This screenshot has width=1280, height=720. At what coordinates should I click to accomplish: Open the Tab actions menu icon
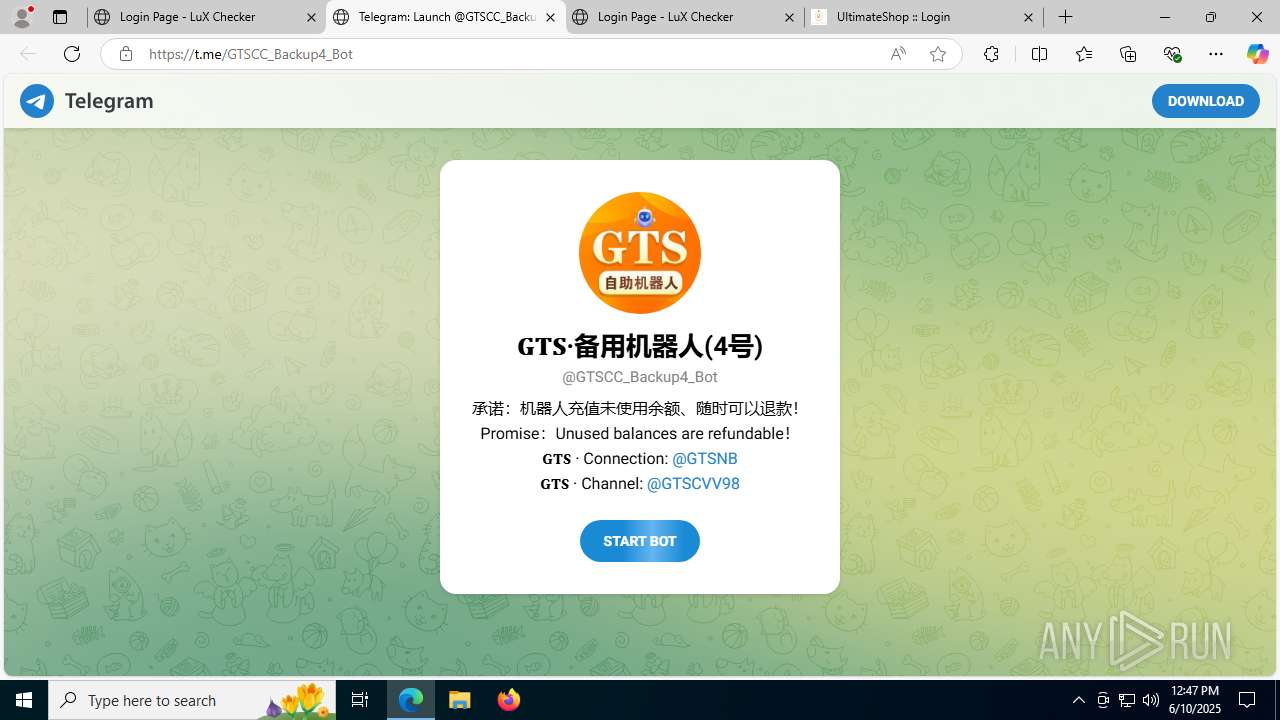[60, 17]
